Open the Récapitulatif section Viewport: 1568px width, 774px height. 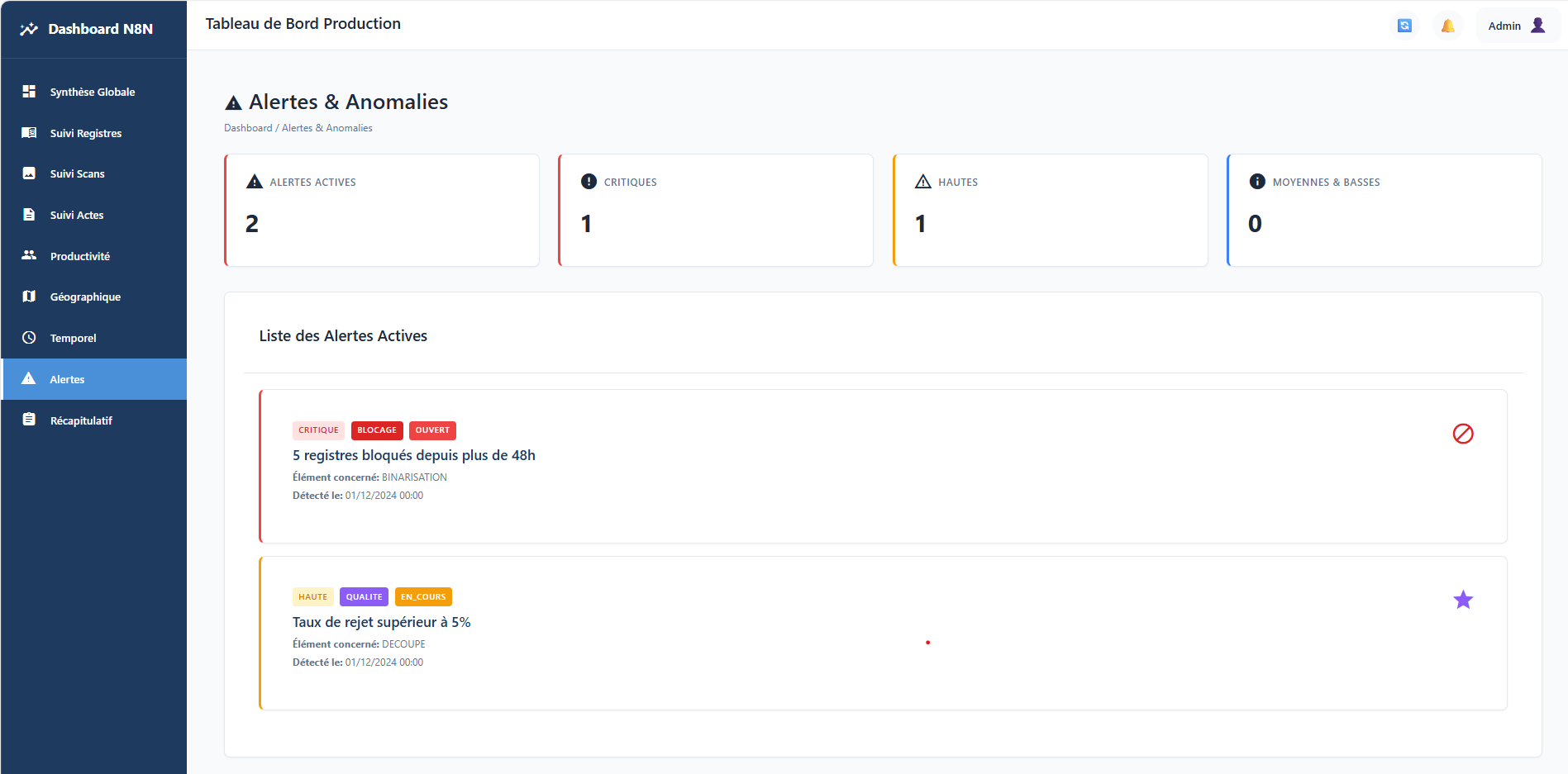click(x=80, y=420)
